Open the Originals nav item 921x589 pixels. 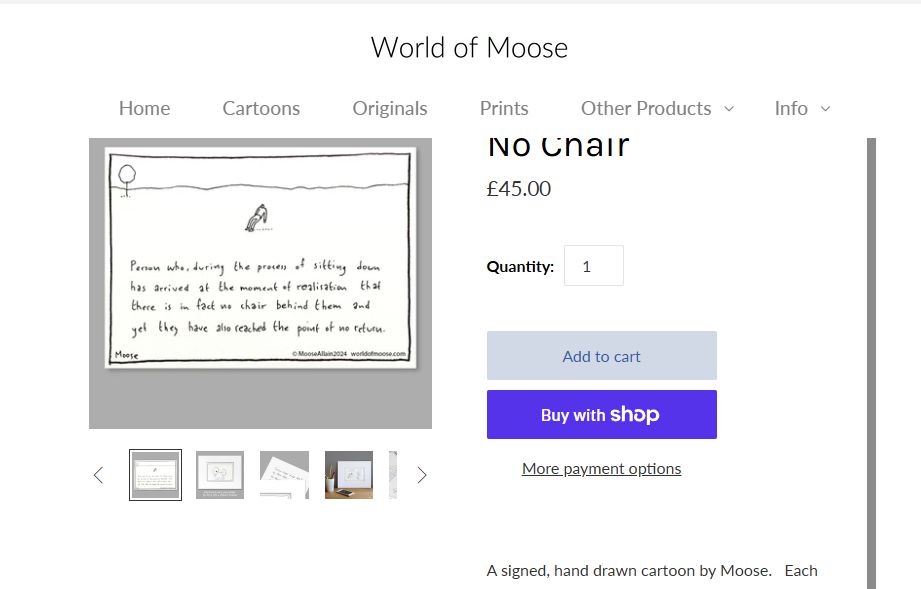(x=389, y=108)
